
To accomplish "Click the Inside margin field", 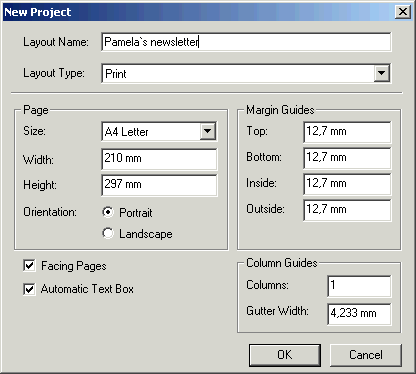I will (x=347, y=184).
